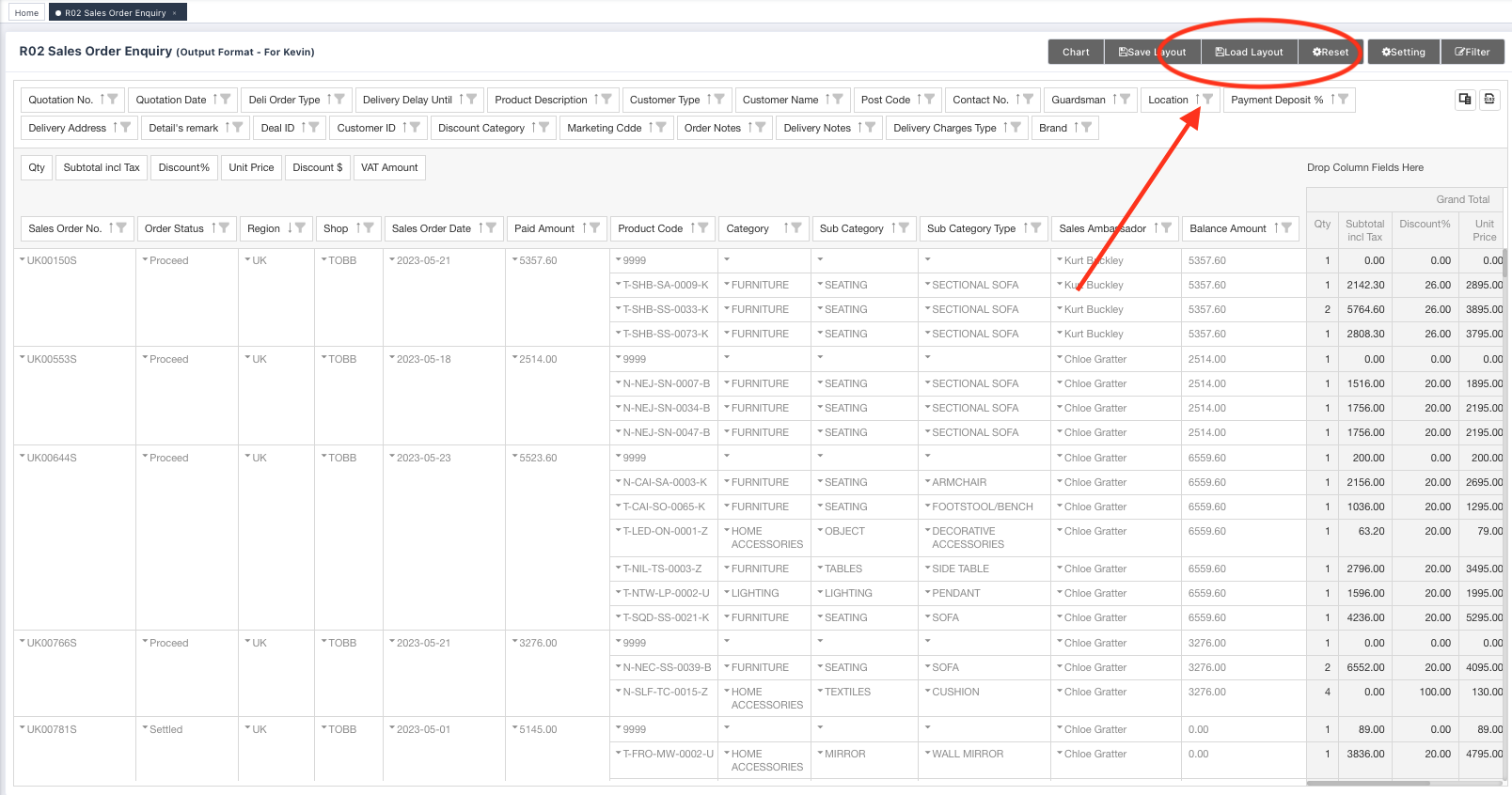
Task: Close the R02 Sales Order Enquiry tab
Action: (174, 13)
